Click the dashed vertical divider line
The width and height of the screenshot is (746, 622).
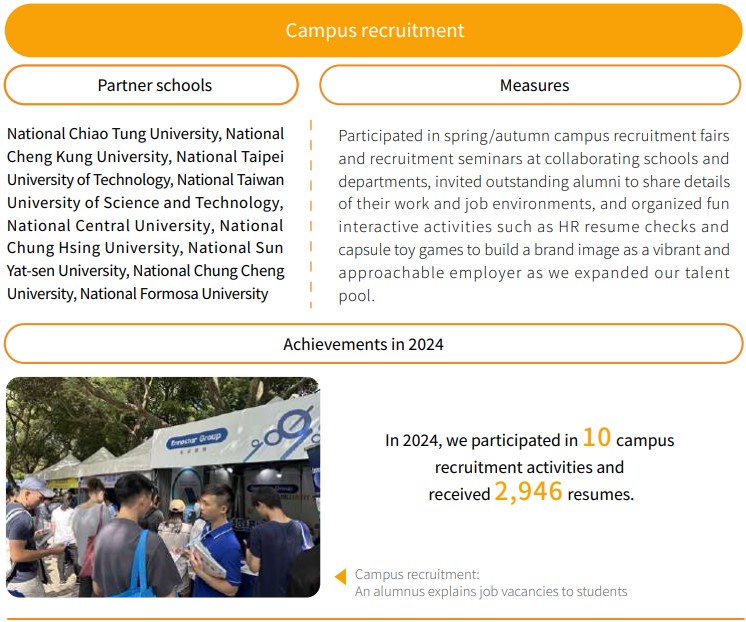pyautogui.click(x=311, y=214)
